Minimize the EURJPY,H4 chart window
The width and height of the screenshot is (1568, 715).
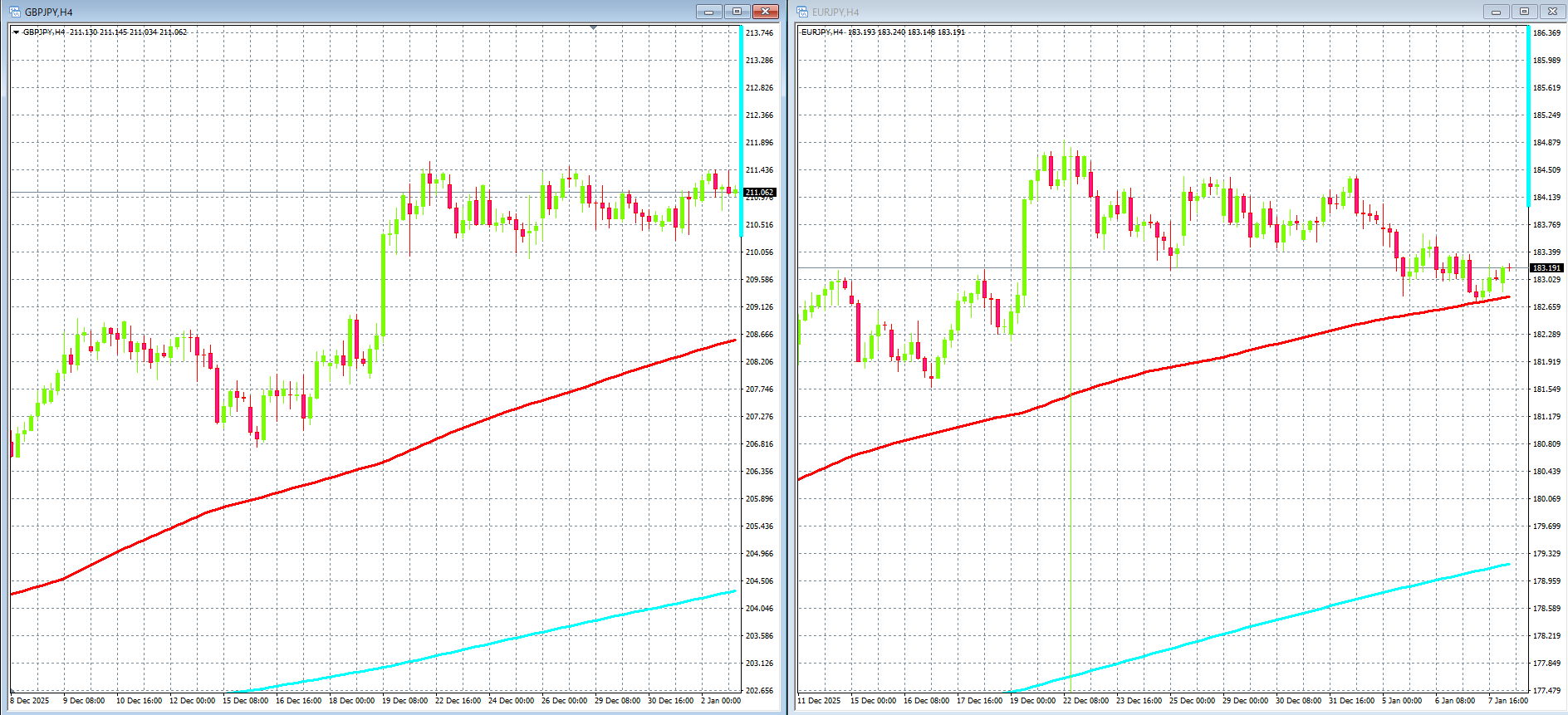coord(1496,12)
